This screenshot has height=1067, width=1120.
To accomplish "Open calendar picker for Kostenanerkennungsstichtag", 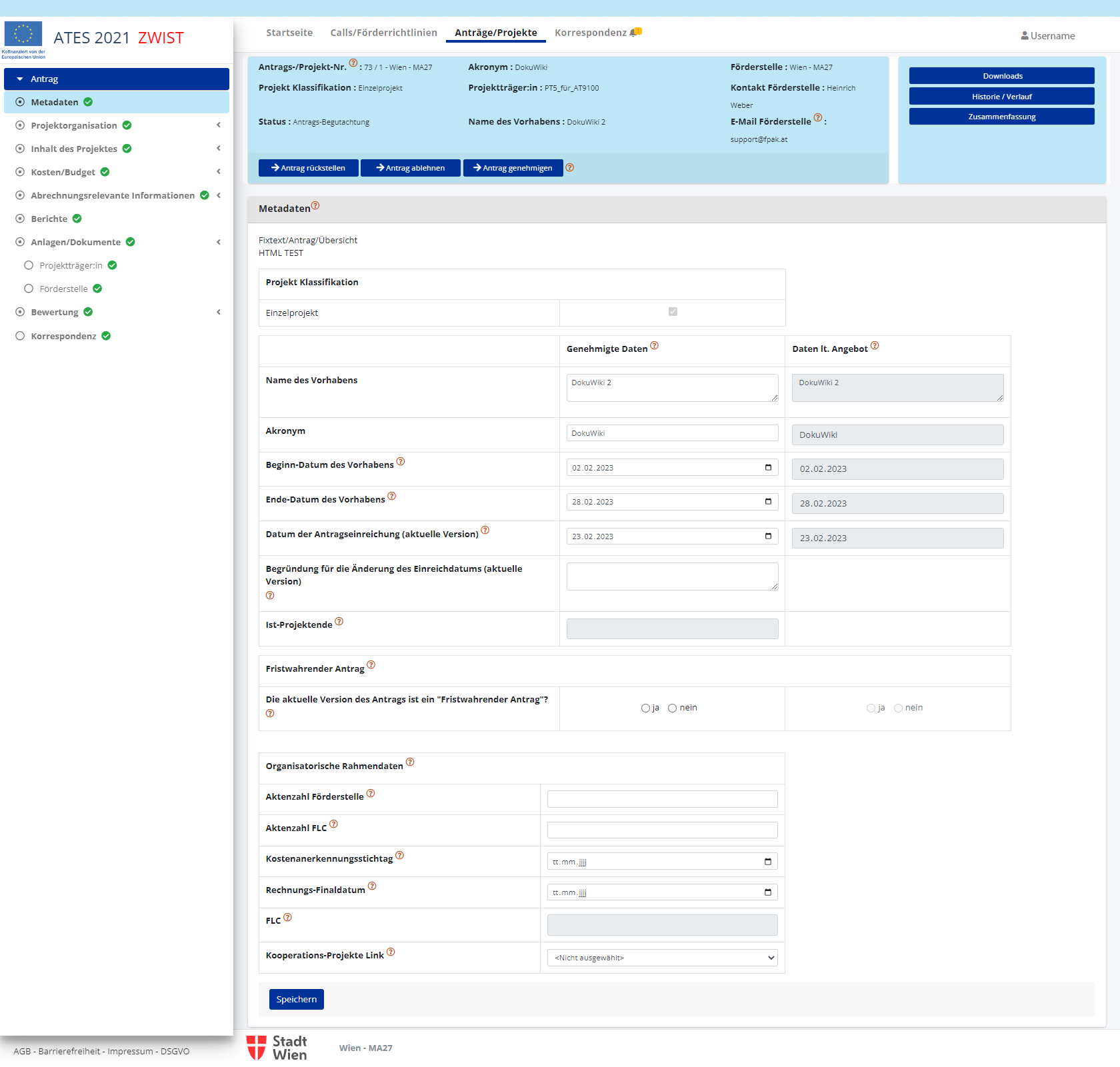I will [767, 862].
